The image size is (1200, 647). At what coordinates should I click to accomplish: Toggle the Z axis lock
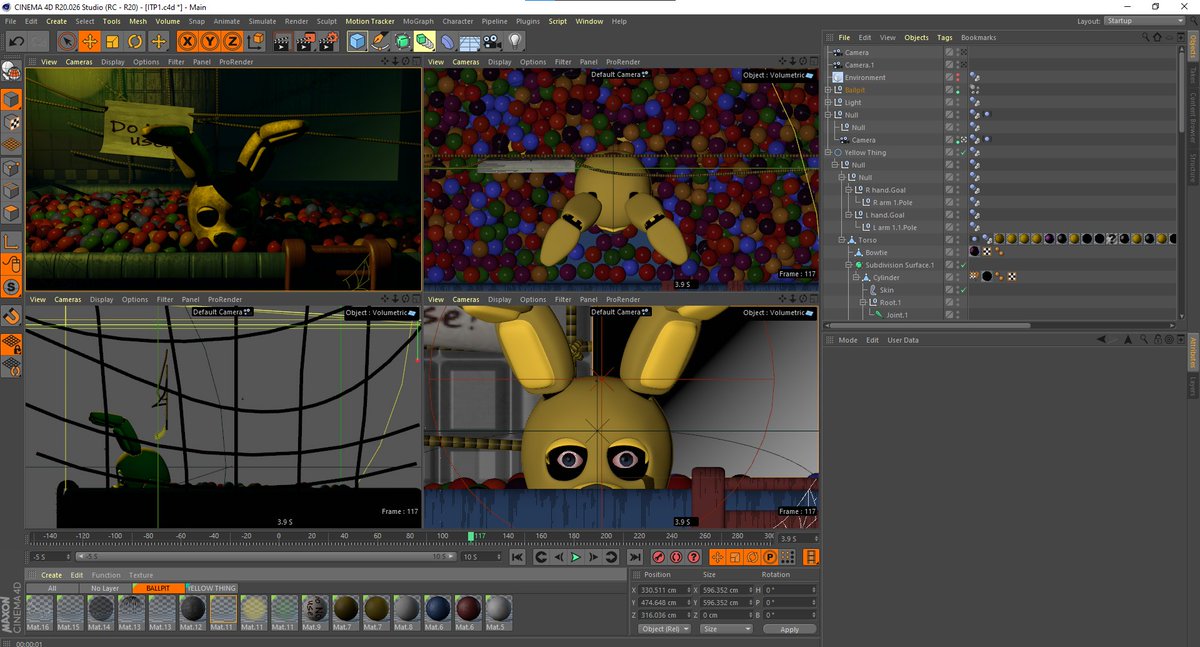coord(232,41)
